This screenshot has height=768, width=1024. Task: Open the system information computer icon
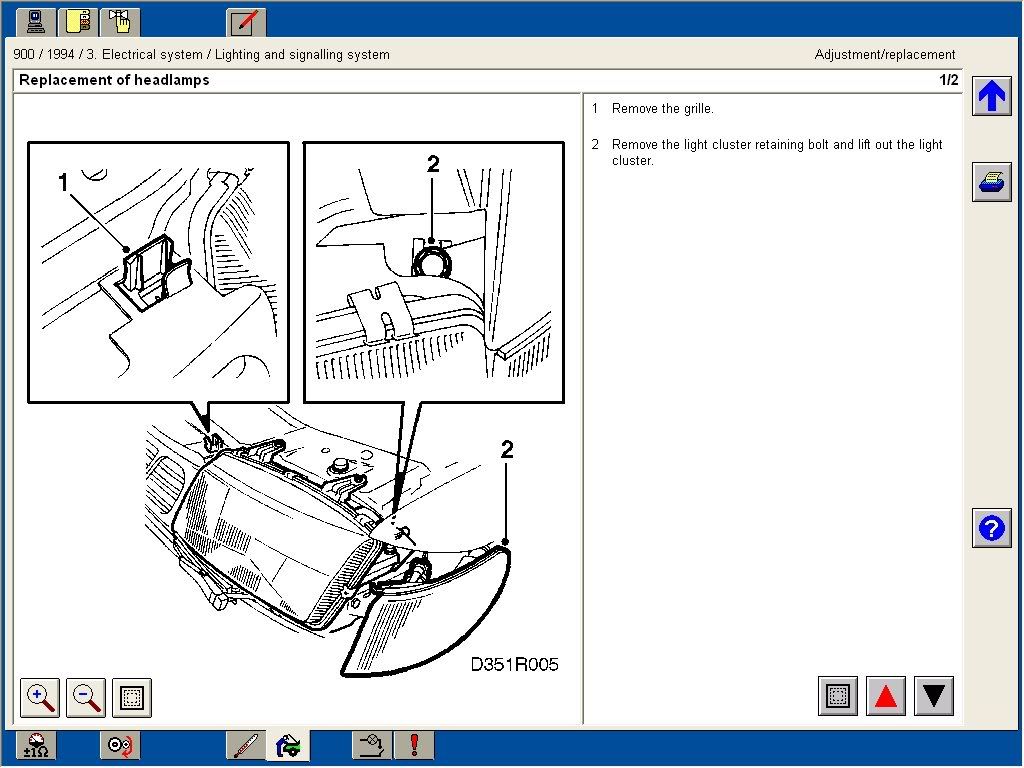click(34, 21)
